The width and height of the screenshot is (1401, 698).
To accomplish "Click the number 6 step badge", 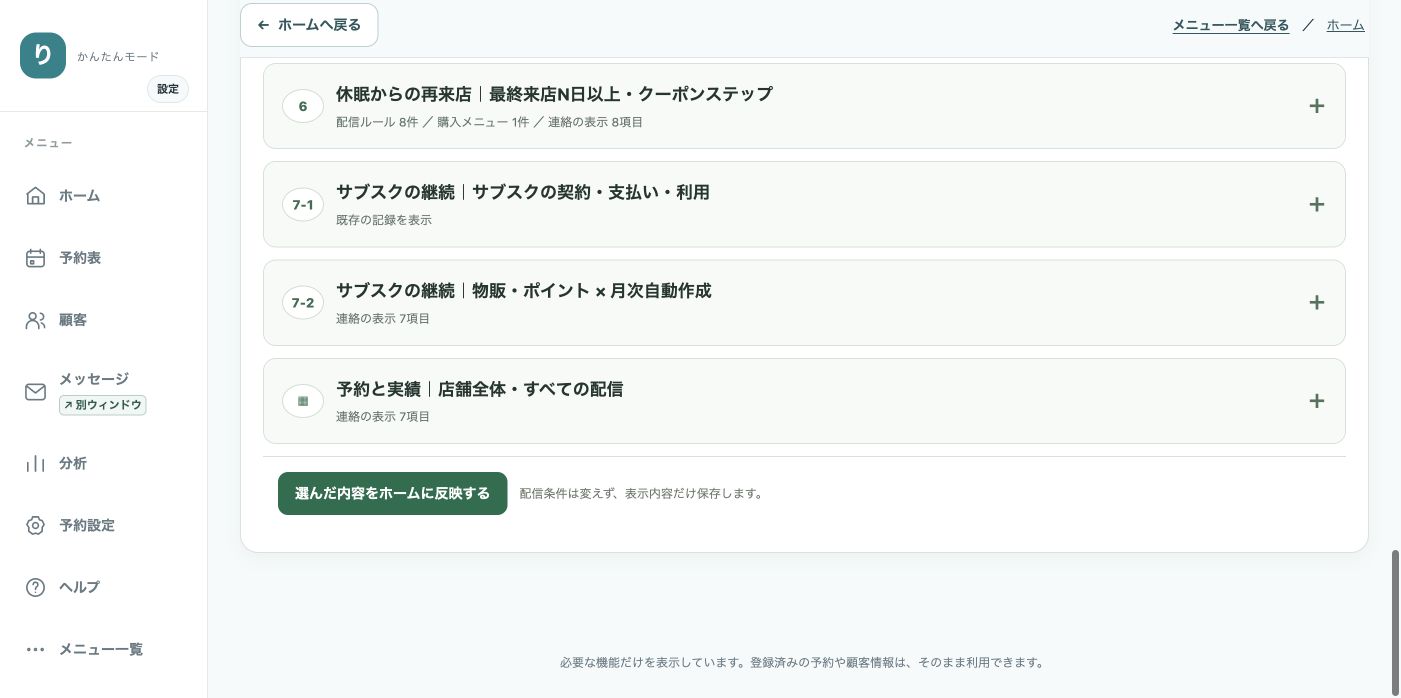I will pos(303,106).
